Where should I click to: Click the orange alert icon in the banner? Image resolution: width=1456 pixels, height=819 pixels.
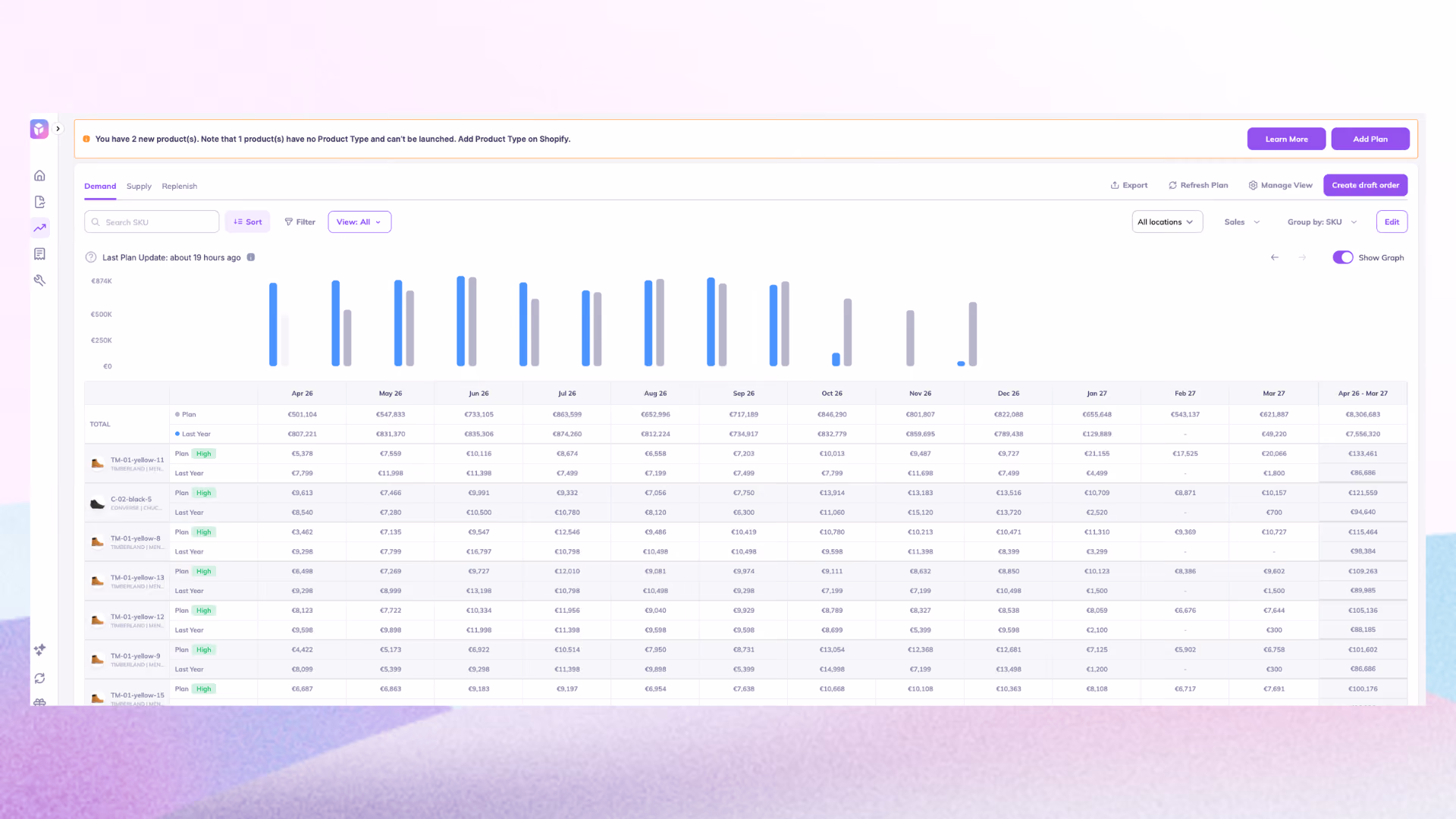(x=86, y=139)
